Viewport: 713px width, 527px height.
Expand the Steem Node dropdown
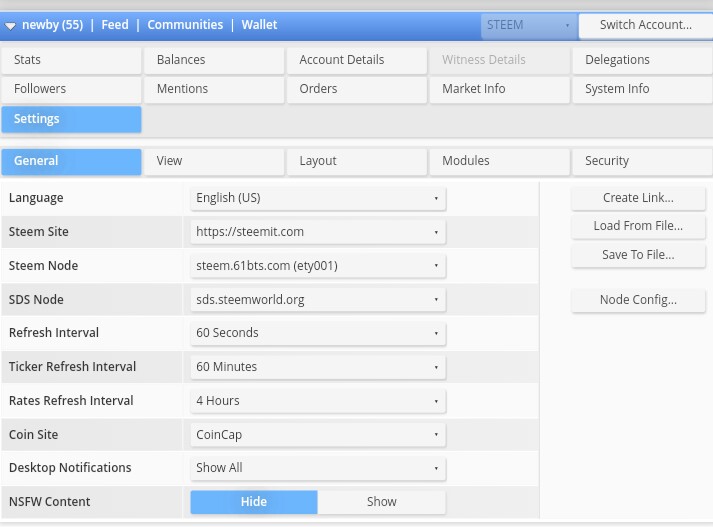318,266
